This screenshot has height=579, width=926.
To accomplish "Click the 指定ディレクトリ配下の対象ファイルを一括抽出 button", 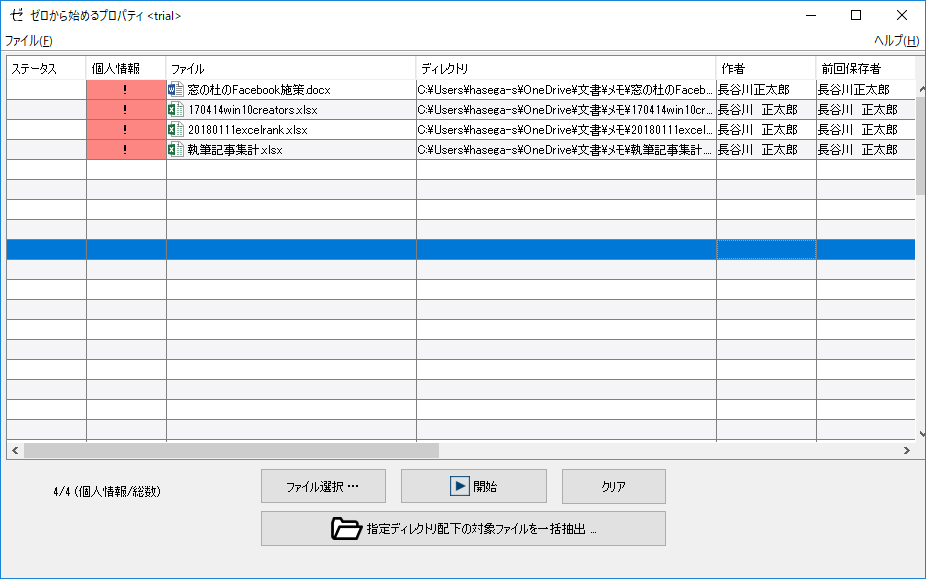I will [x=463, y=528].
